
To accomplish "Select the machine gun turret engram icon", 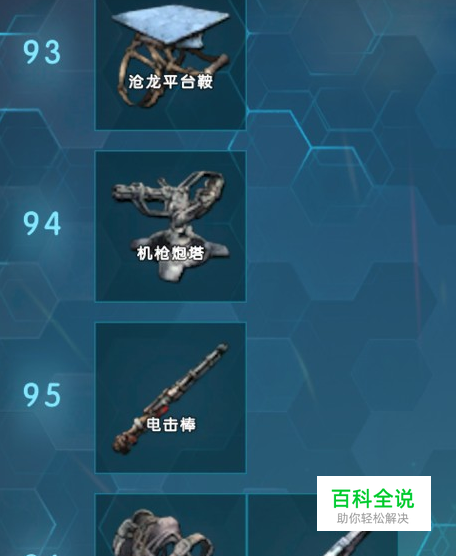I will pyautogui.click(x=171, y=226).
